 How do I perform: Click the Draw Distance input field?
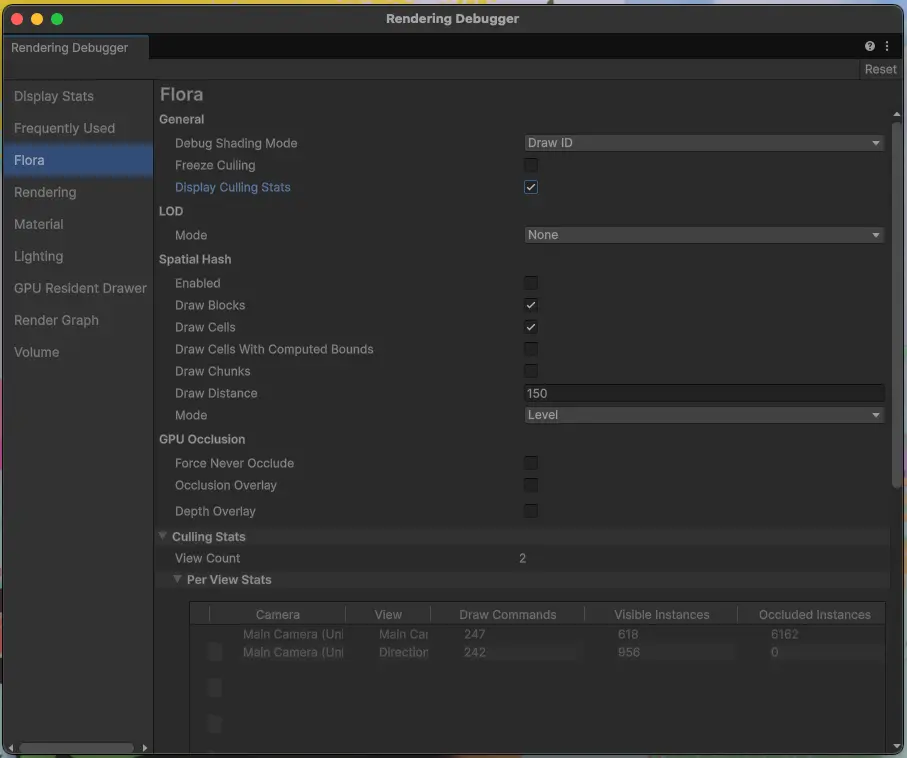pos(704,393)
